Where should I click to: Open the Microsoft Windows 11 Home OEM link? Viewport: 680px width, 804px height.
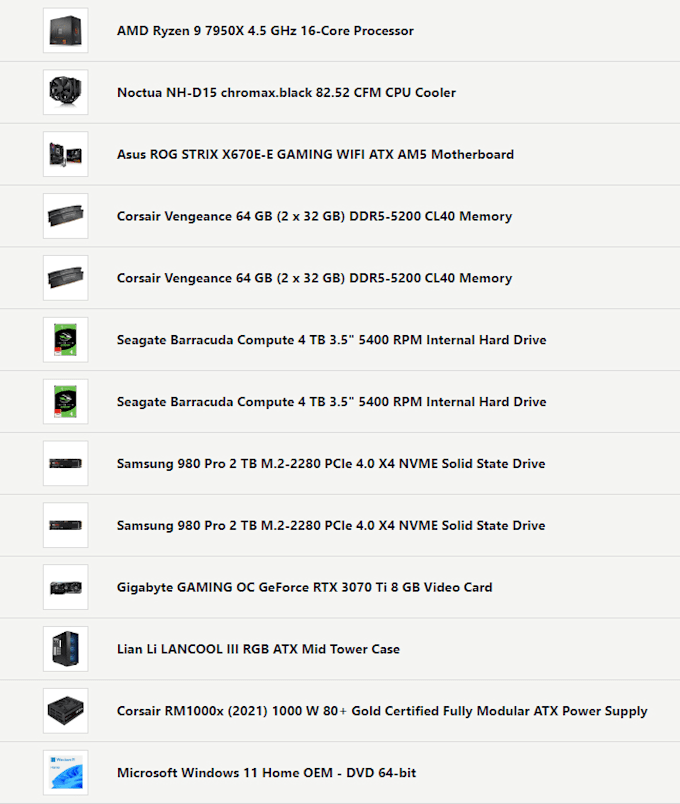tap(267, 772)
